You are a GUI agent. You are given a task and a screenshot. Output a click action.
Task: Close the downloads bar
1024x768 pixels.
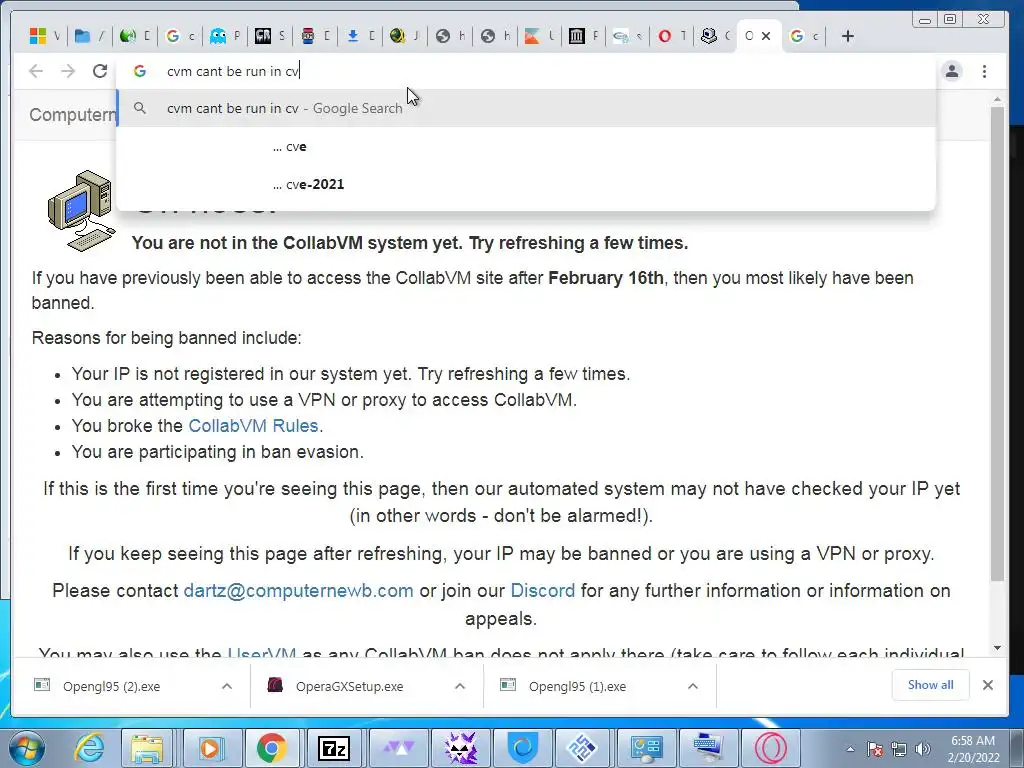pos(988,685)
